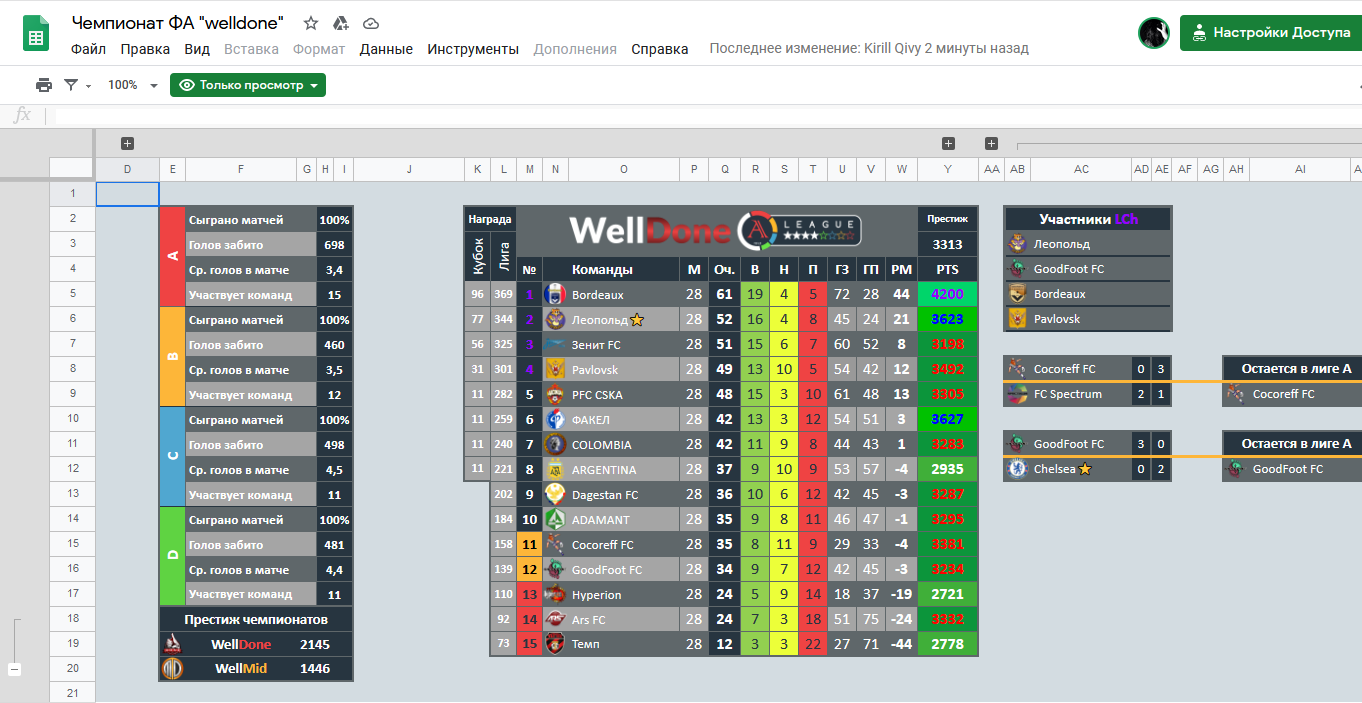Click the Hyperion team name cell
The height and width of the screenshot is (703, 1362).
pyautogui.click(x=623, y=595)
